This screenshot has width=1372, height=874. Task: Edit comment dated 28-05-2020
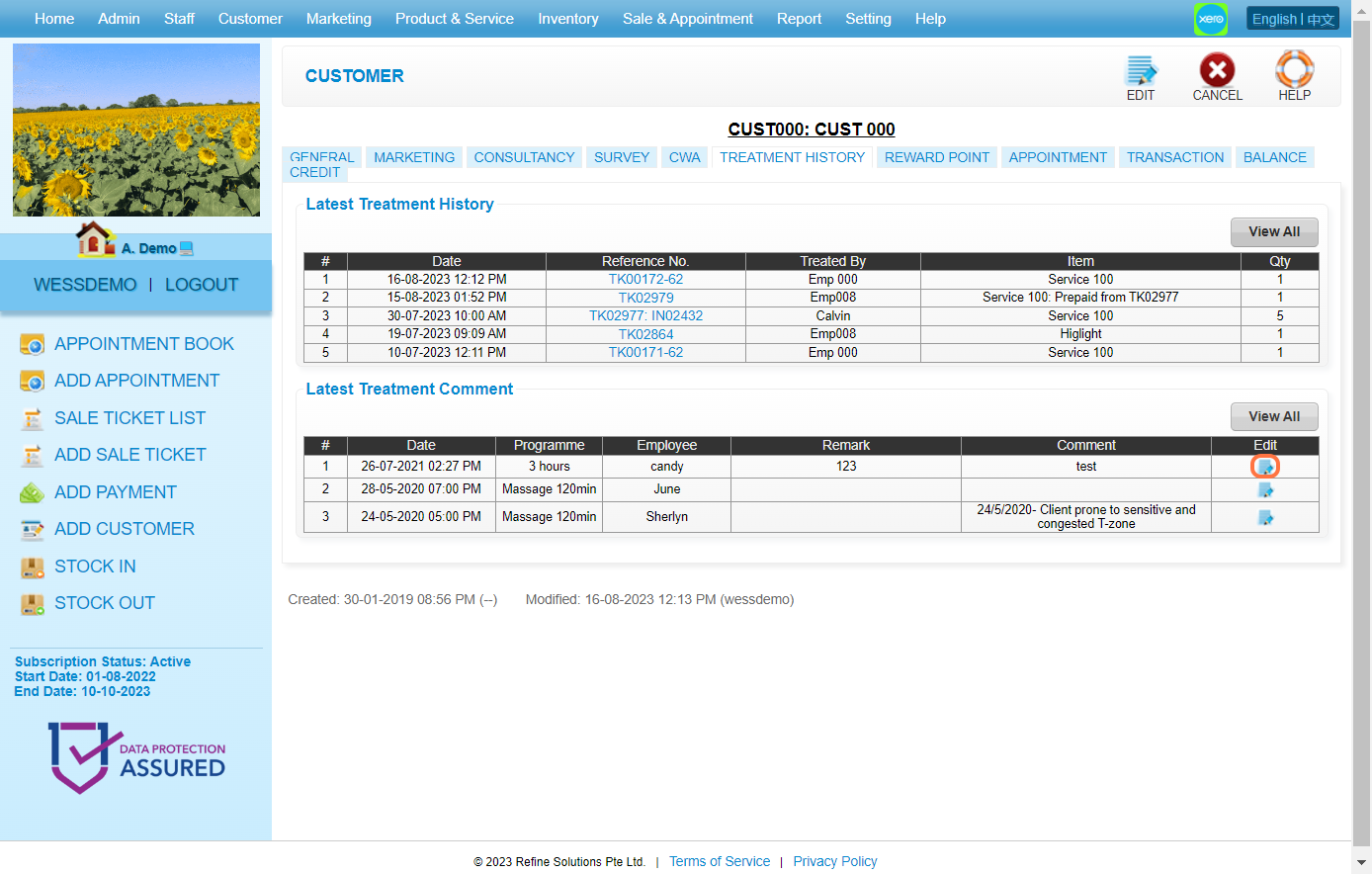click(1265, 489)
